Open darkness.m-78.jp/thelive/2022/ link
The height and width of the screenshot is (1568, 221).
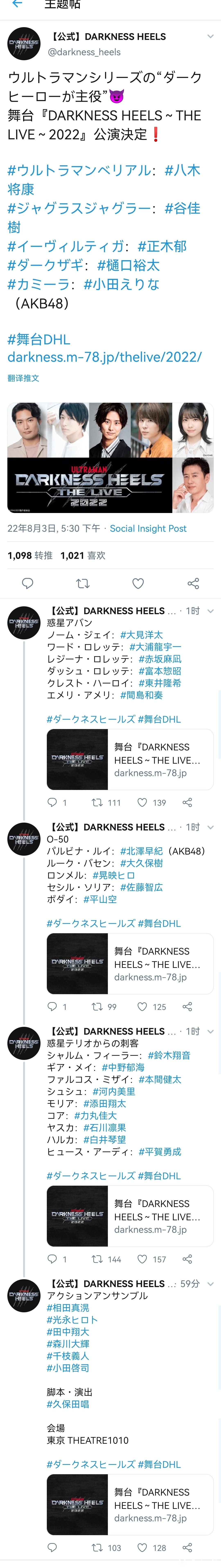tap(104, 357)
